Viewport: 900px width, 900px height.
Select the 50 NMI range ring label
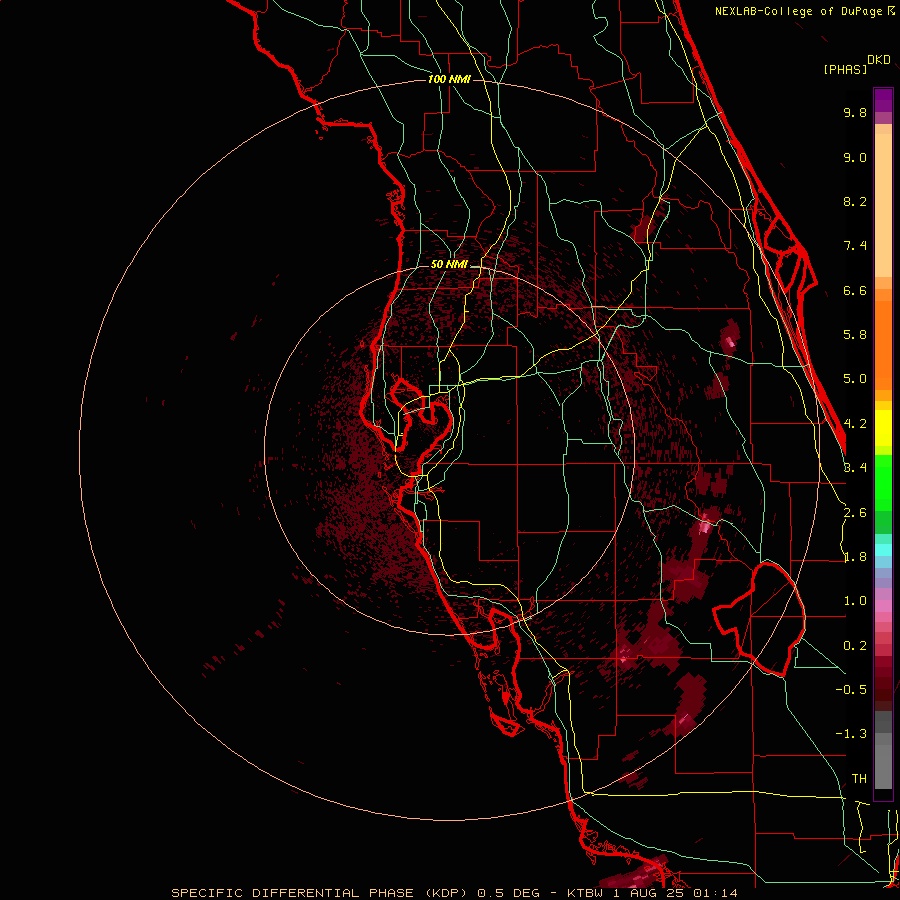[x=449, y=265]
